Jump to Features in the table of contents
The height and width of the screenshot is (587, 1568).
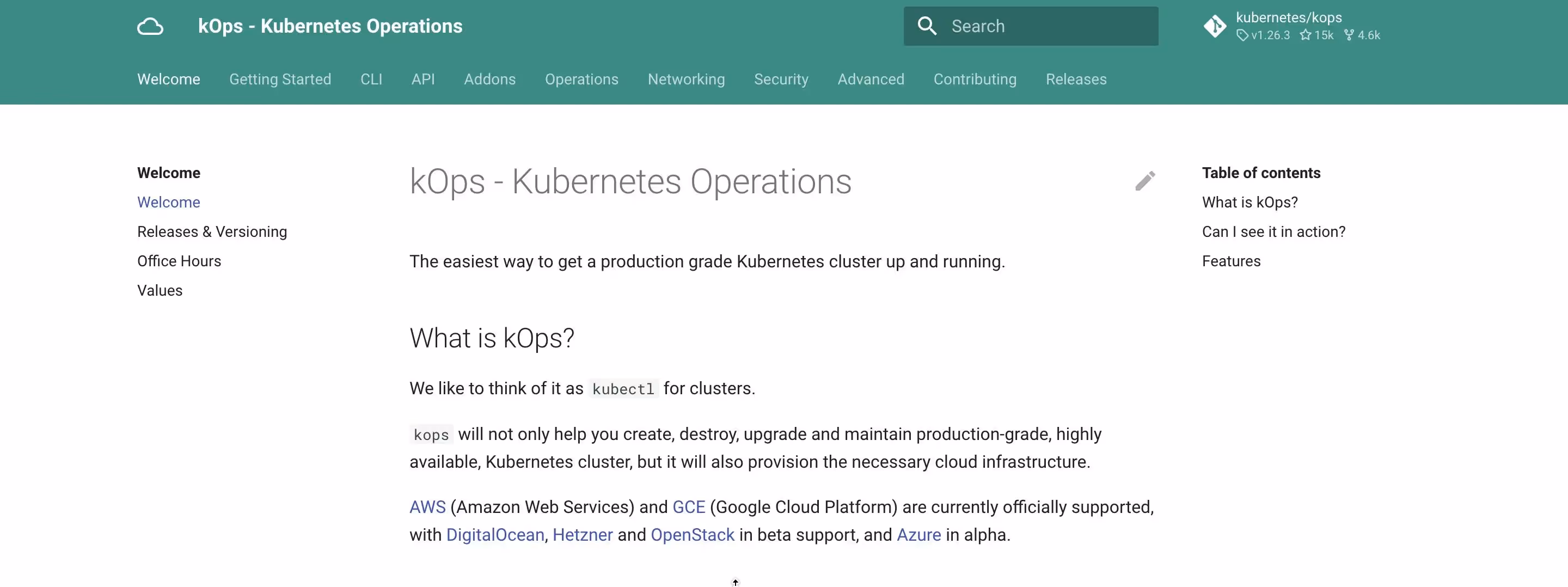pos(1231,261)
